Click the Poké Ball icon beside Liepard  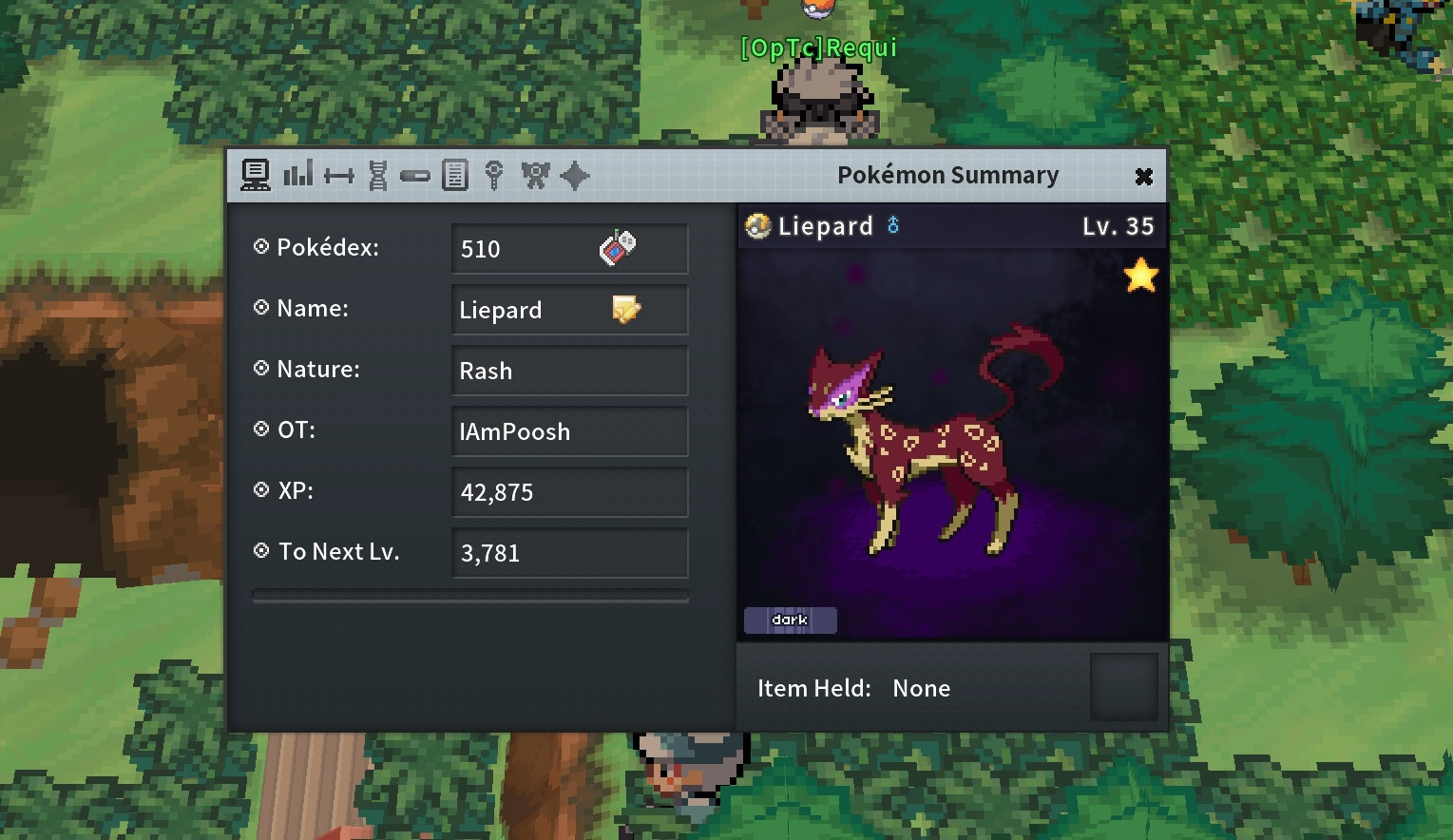click(757, 226)
